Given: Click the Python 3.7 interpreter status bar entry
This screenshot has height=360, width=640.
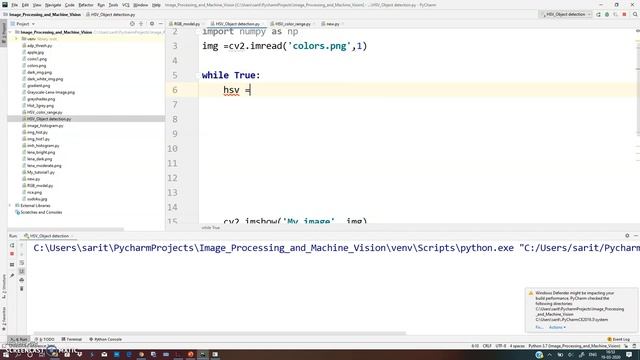Looking at the screenshot, I should tap(574, 346).
